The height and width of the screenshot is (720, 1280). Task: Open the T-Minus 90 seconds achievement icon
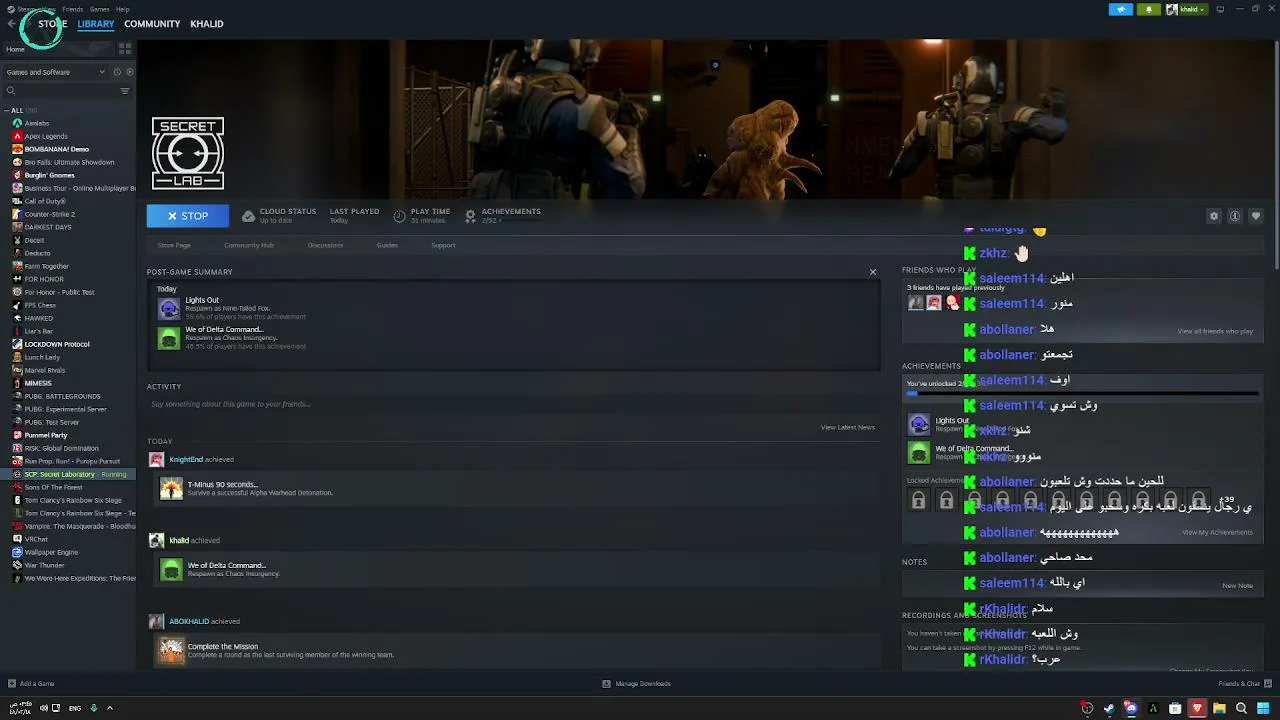click(172, 489)
